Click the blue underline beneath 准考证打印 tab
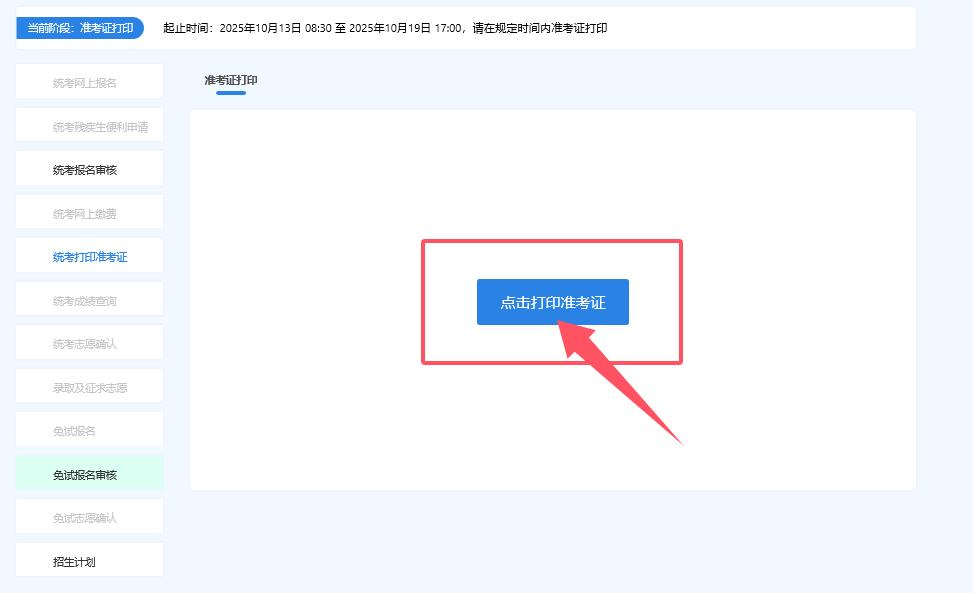This screenshot has width=973, height=593. point(231,93)
